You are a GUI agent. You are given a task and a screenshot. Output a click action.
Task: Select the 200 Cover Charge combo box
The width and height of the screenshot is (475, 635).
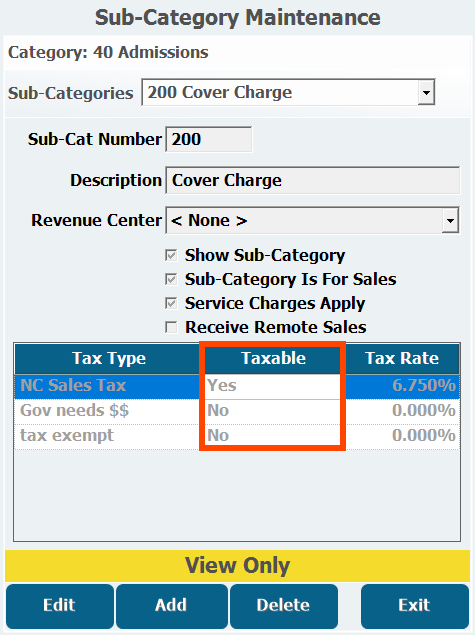tap(288, 92)
